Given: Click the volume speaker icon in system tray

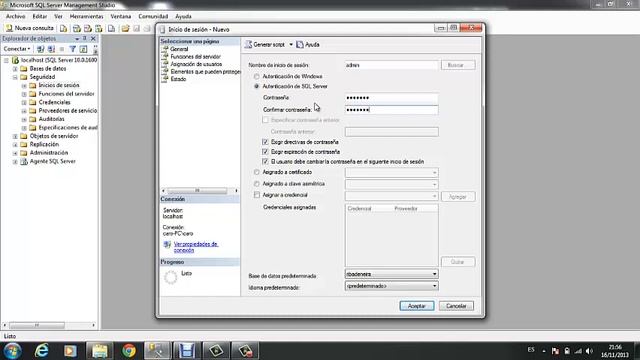Looking at the screenshot, I should pos(589,351).
